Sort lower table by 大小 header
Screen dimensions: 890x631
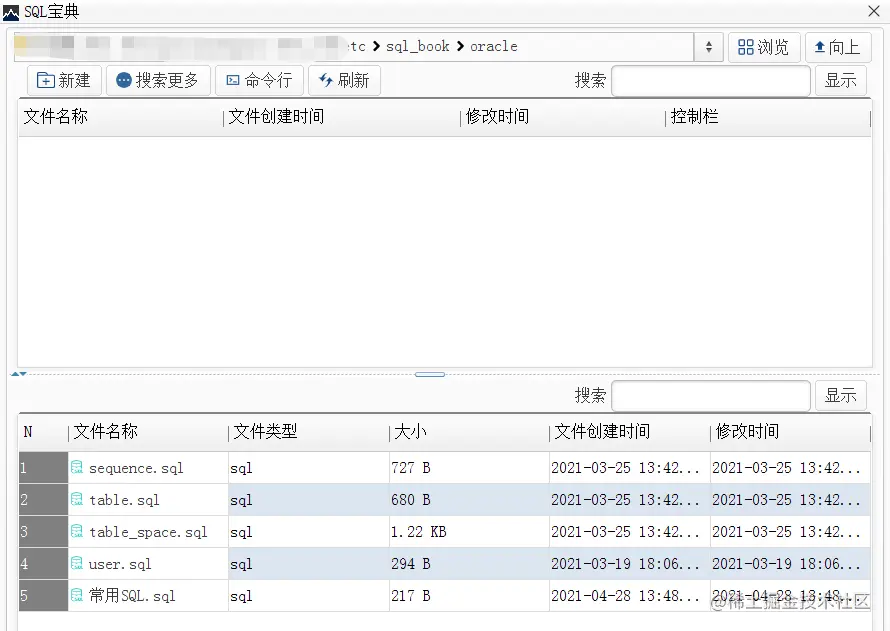point(469,432)
